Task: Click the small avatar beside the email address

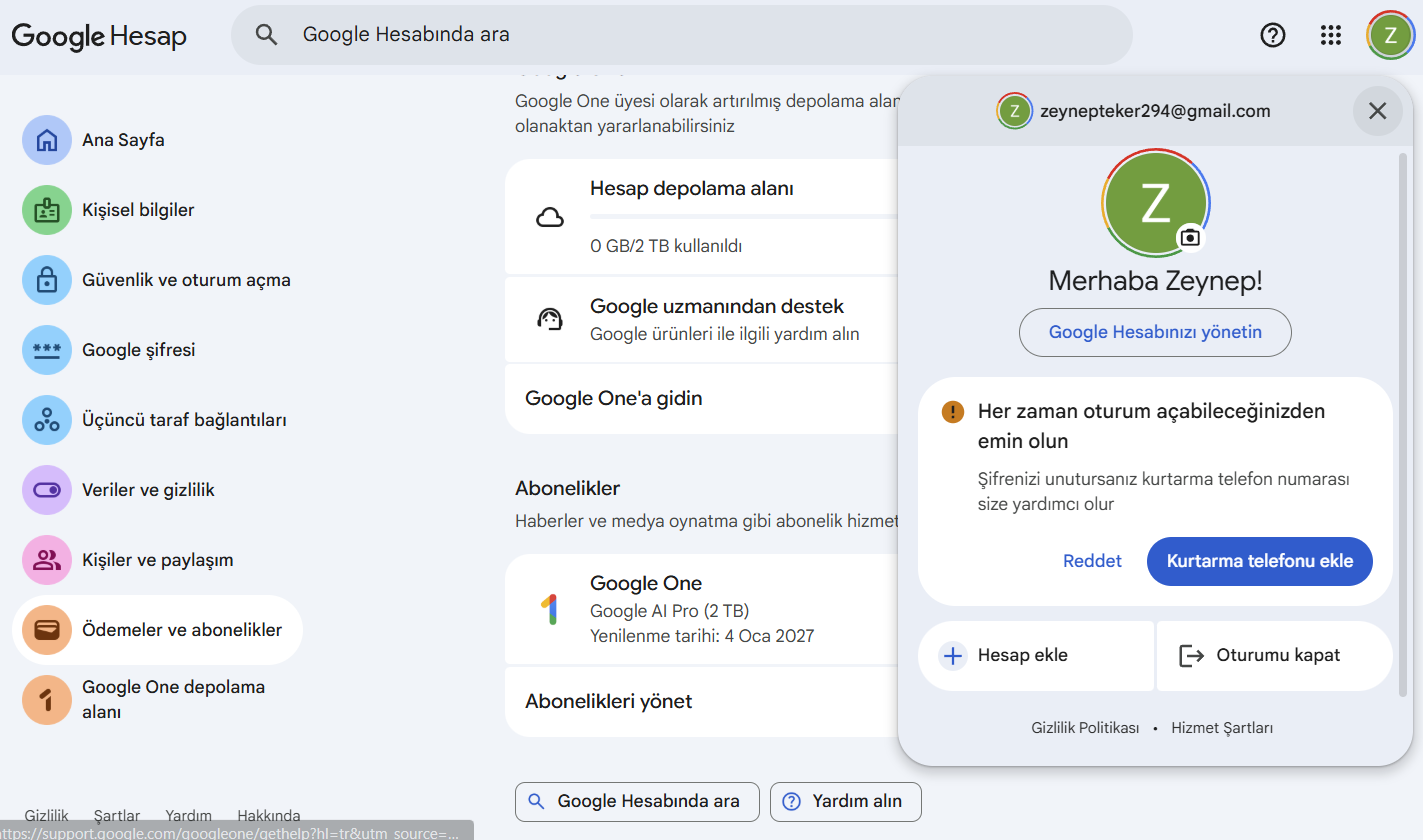Action: 1014,111
